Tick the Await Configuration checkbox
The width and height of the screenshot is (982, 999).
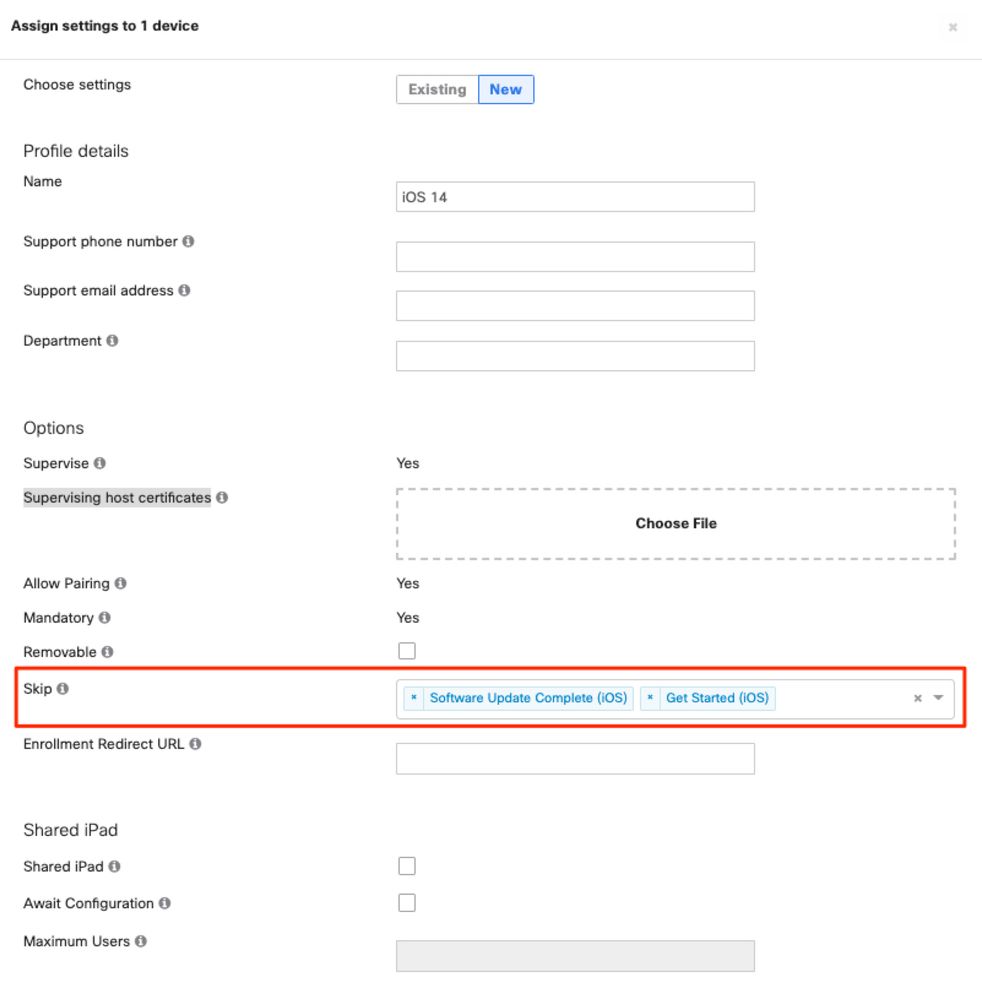point(407,903)
